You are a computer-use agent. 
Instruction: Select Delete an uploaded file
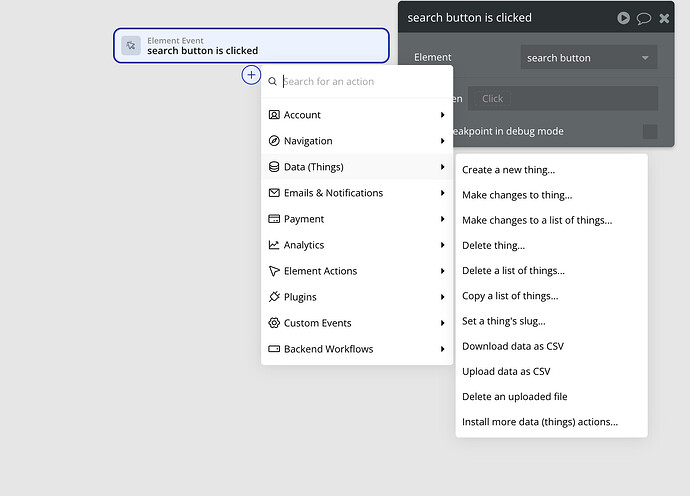tap(514, 397)
